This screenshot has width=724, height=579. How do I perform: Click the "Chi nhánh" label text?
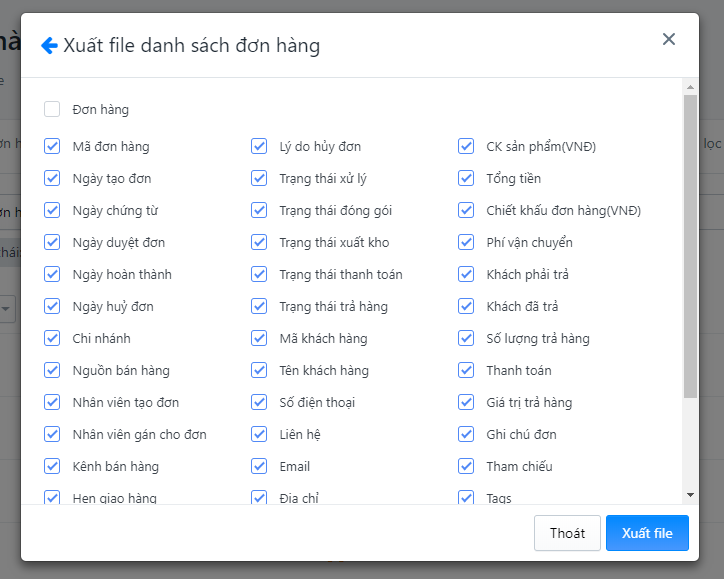pyautogui.click(x=102, y=338)
